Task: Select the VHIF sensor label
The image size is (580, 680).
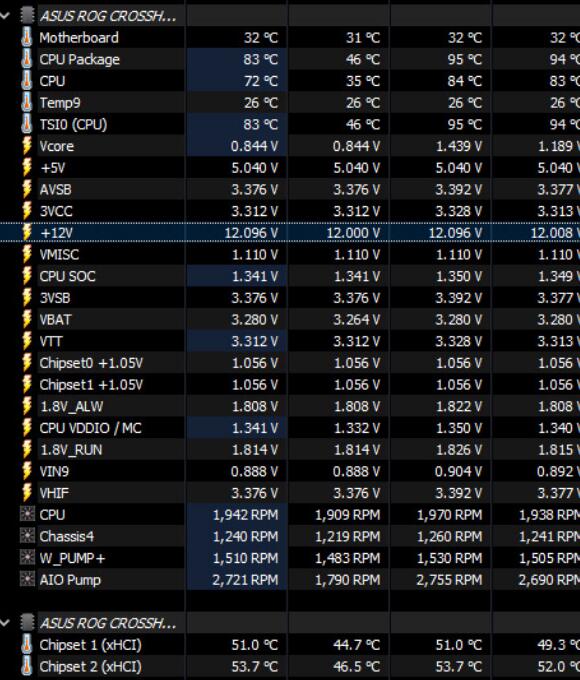Action: click(x=54, y=493)
